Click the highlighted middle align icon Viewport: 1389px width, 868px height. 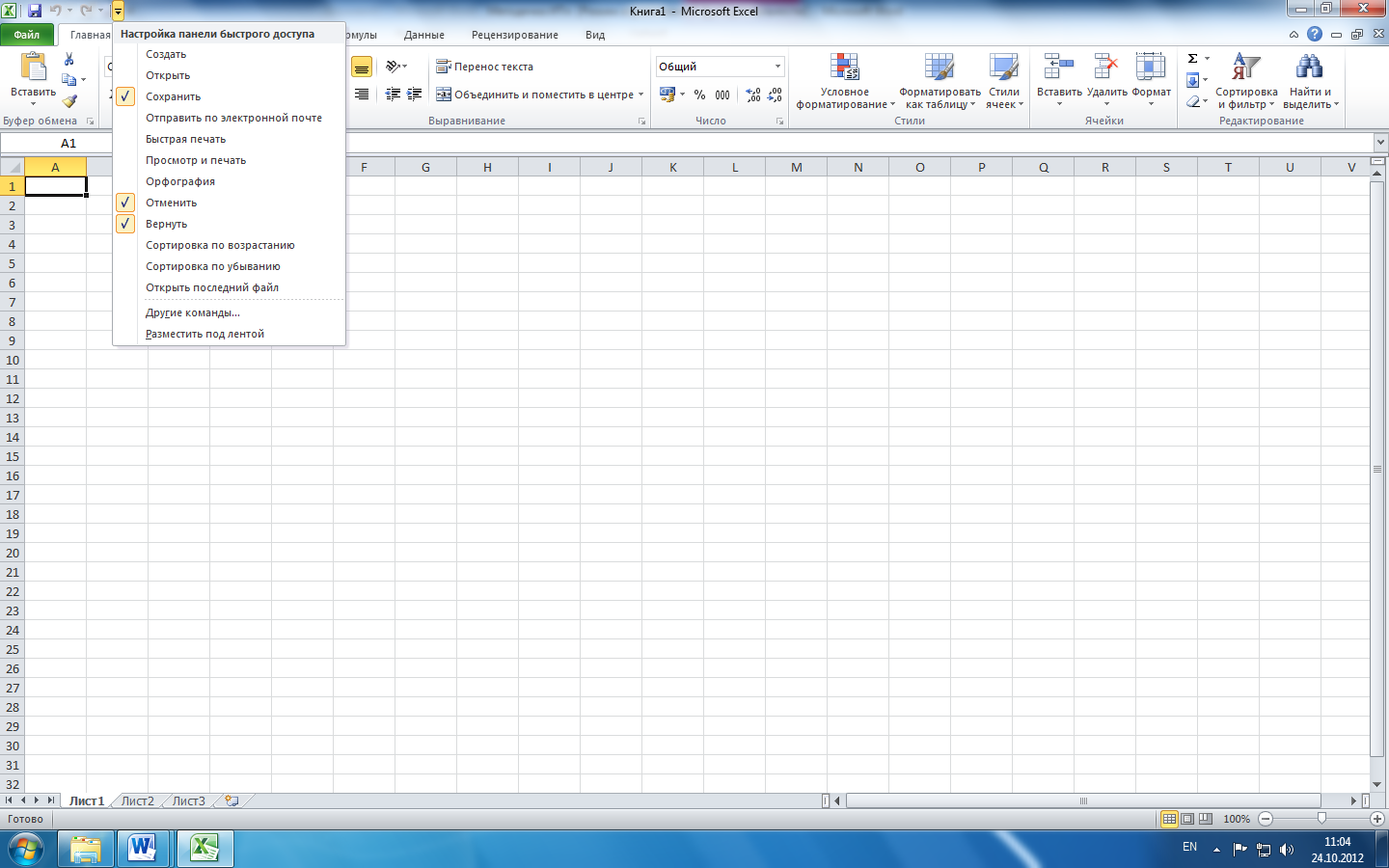pos(362,68)
